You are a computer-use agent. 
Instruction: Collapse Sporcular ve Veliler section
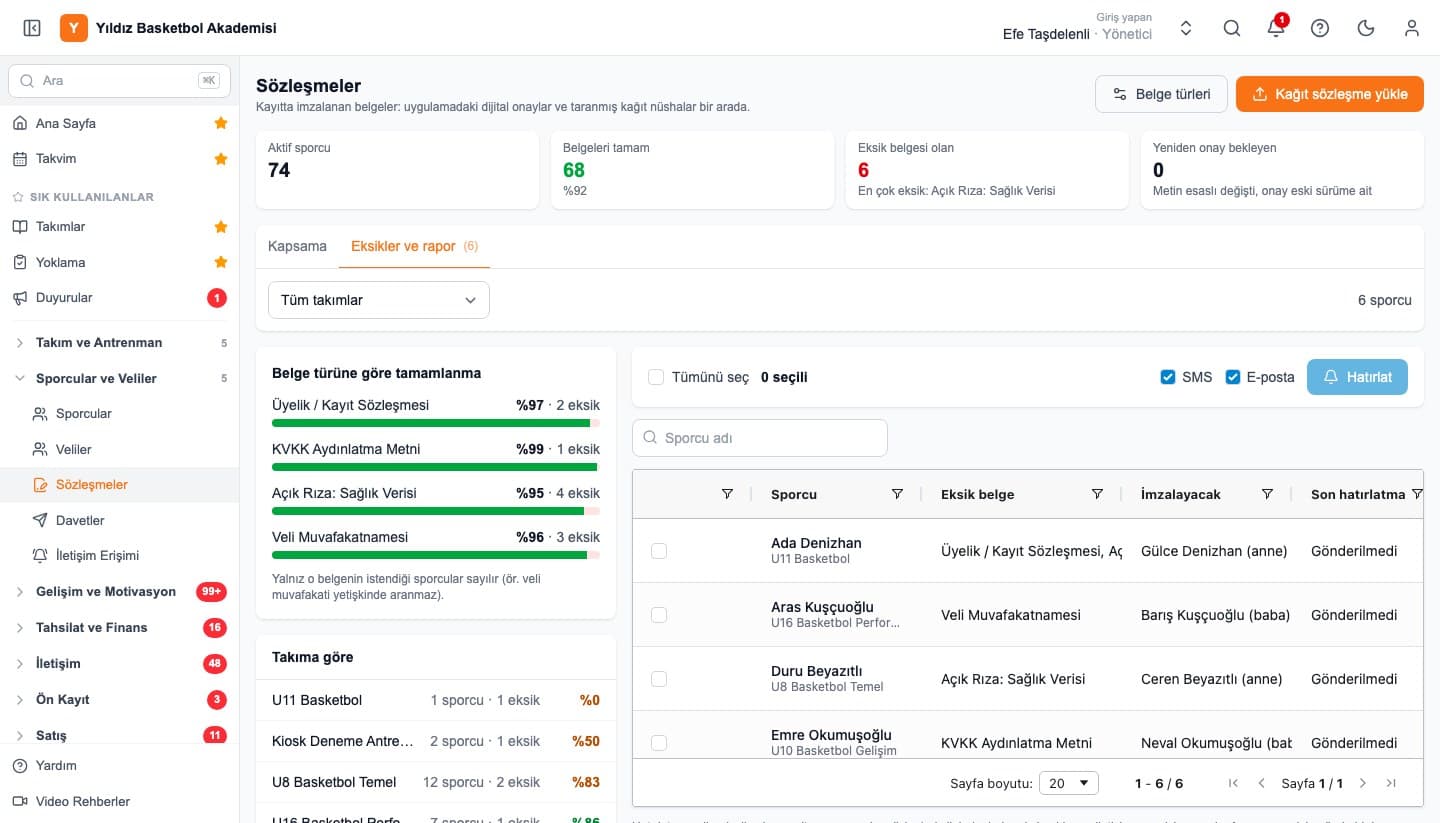pos(120,379)
